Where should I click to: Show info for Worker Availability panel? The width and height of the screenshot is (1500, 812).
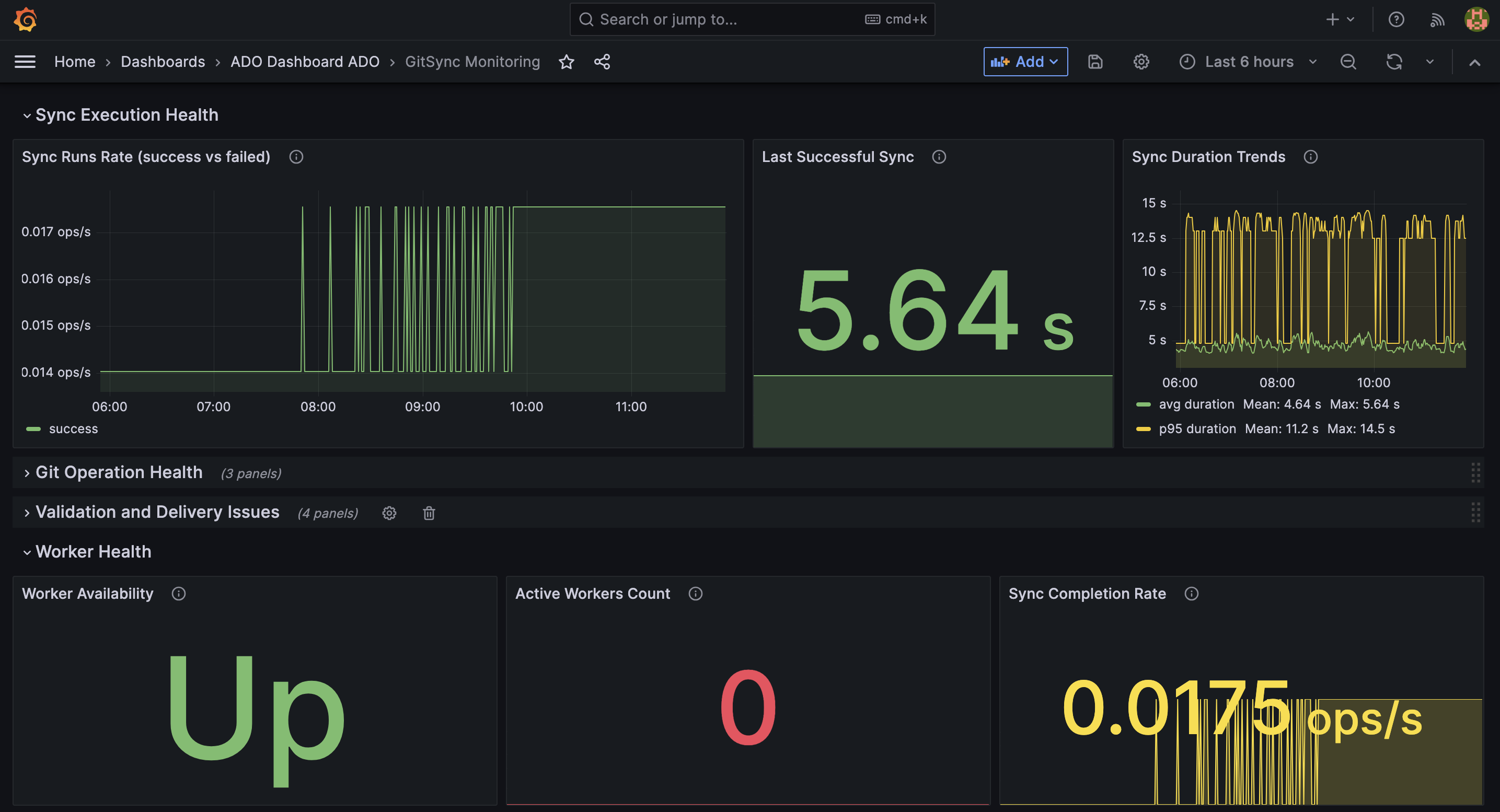179,594
